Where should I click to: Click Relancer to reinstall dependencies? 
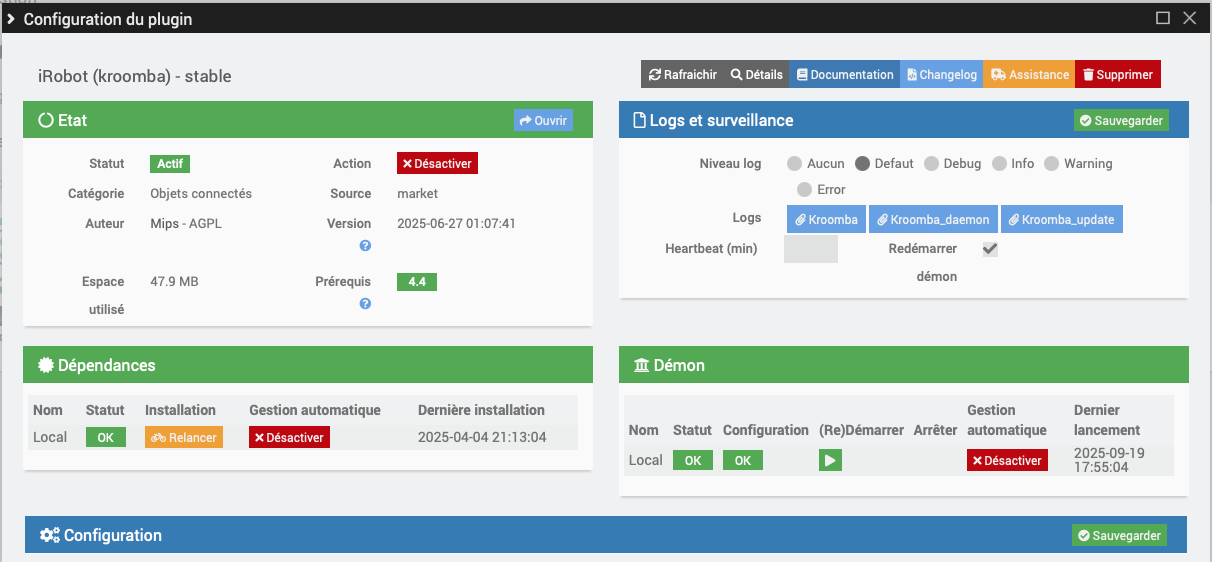pyautogui.click(x=184, y=437)
